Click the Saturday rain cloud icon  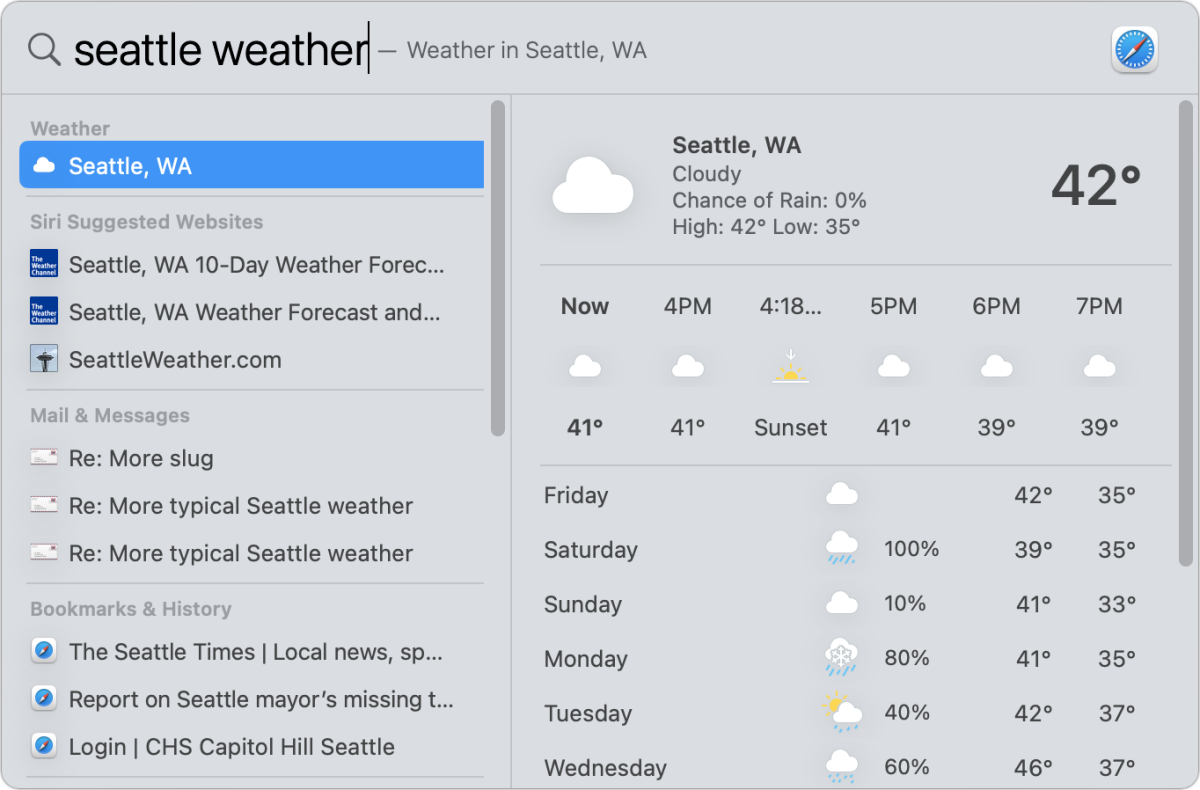click(x=842, y=549)
